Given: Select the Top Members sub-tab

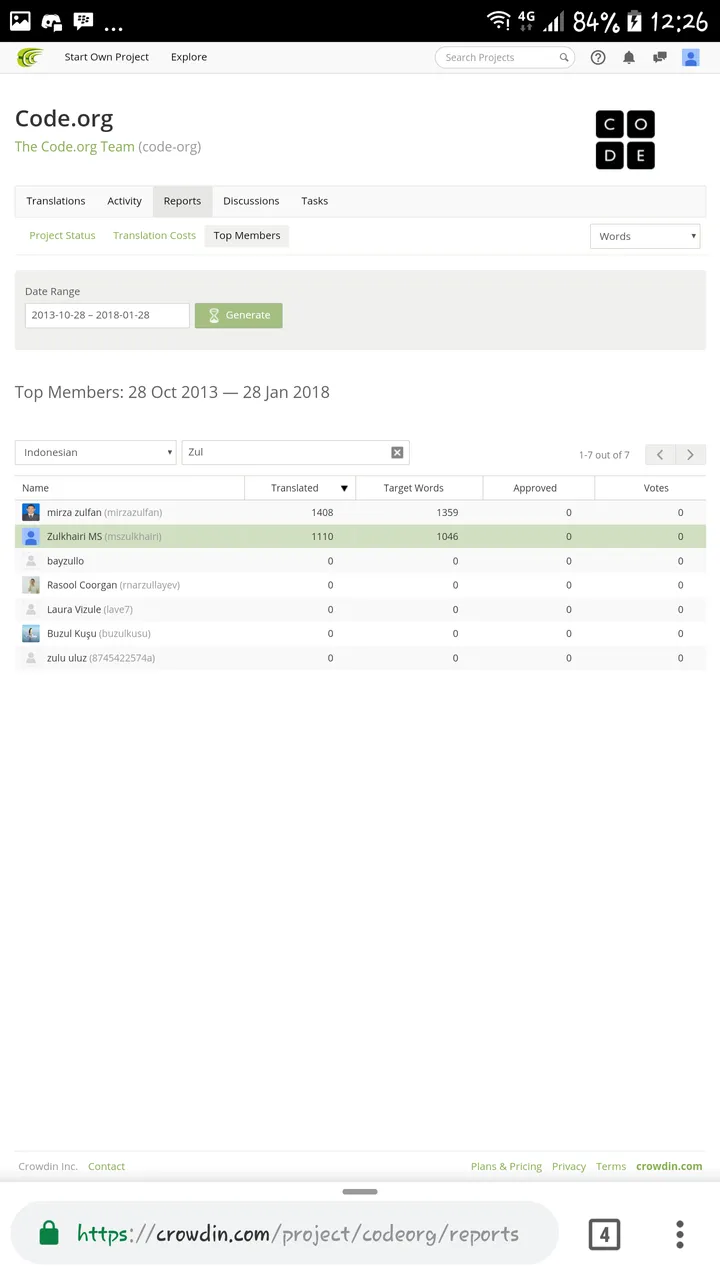Looking at the screenshot, I should [x=247, y=236].
